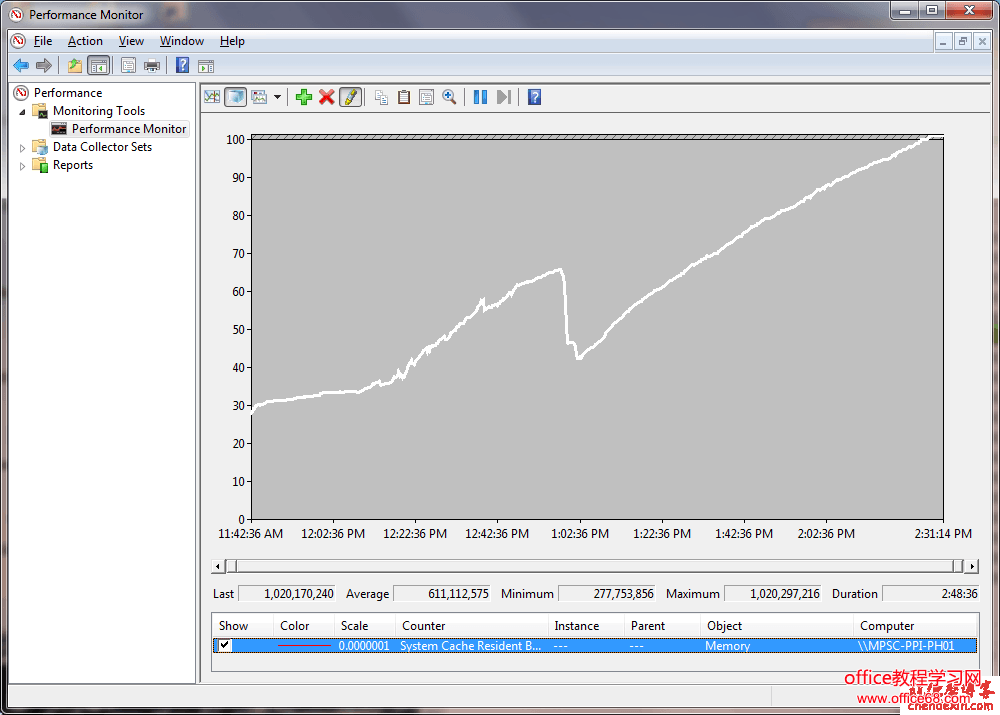Uncheck Show box for System Cache counter

[225, 646]
